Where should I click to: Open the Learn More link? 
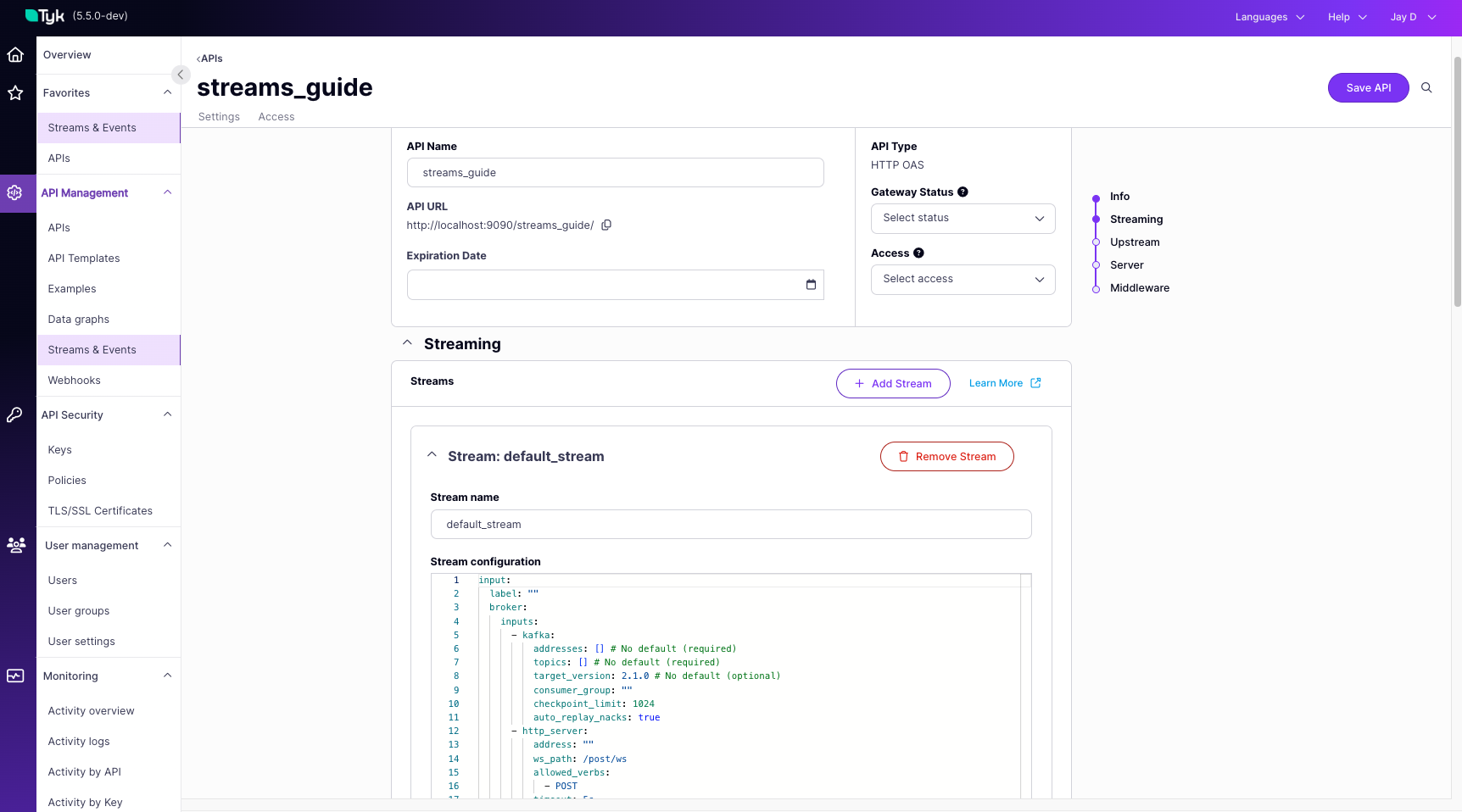tap(1005, 383)
